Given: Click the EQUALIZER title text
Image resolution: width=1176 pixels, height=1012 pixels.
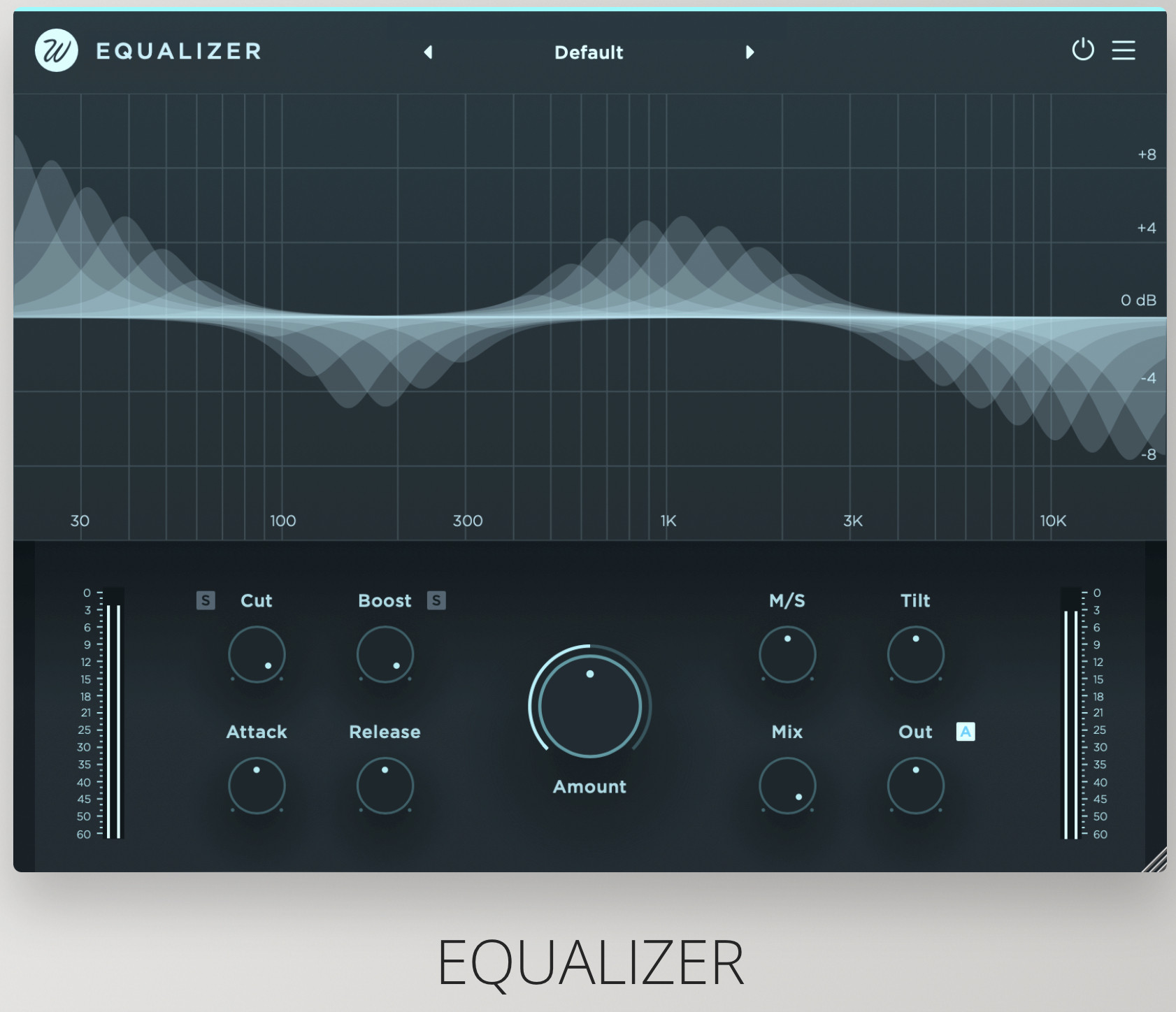Looking at the screenshot, I should pyautogui.click(x=591, y=960).
